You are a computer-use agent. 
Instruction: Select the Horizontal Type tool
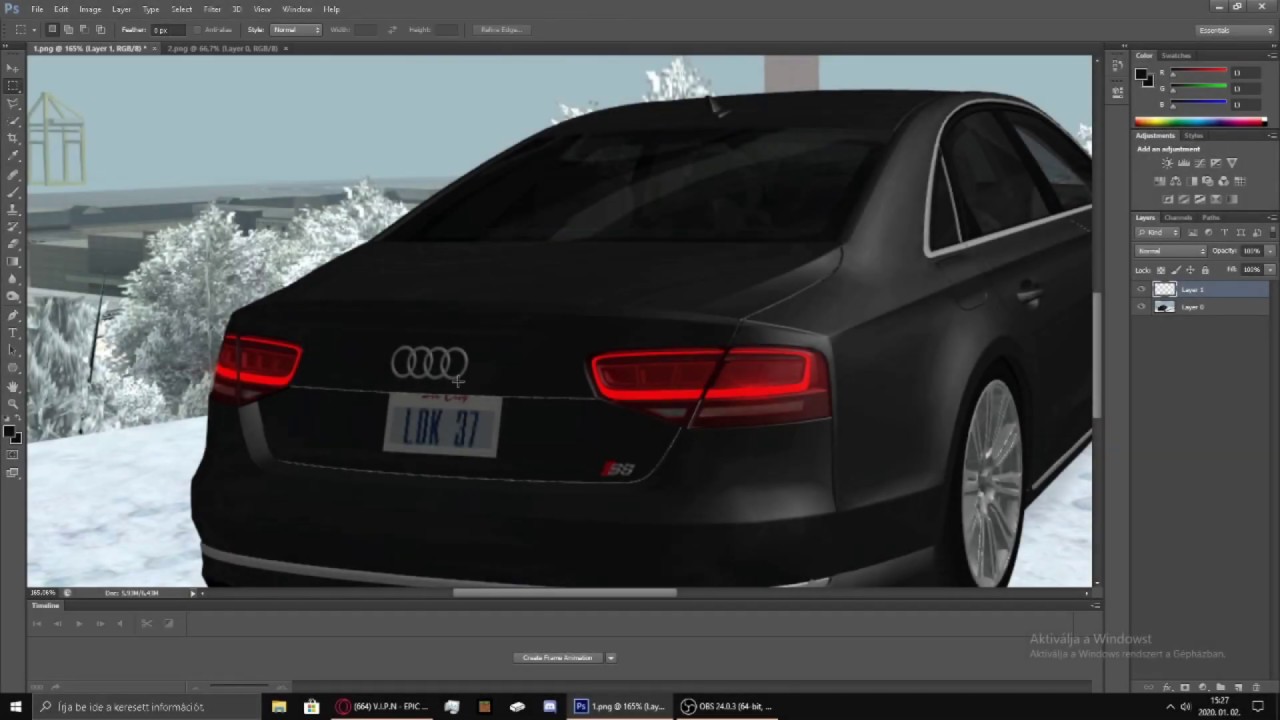(14, 333)
